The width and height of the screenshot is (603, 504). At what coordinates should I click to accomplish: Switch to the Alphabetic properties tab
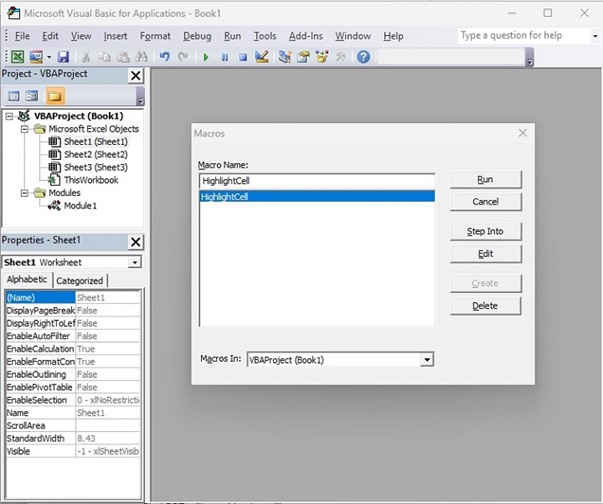tap(27, 279)
